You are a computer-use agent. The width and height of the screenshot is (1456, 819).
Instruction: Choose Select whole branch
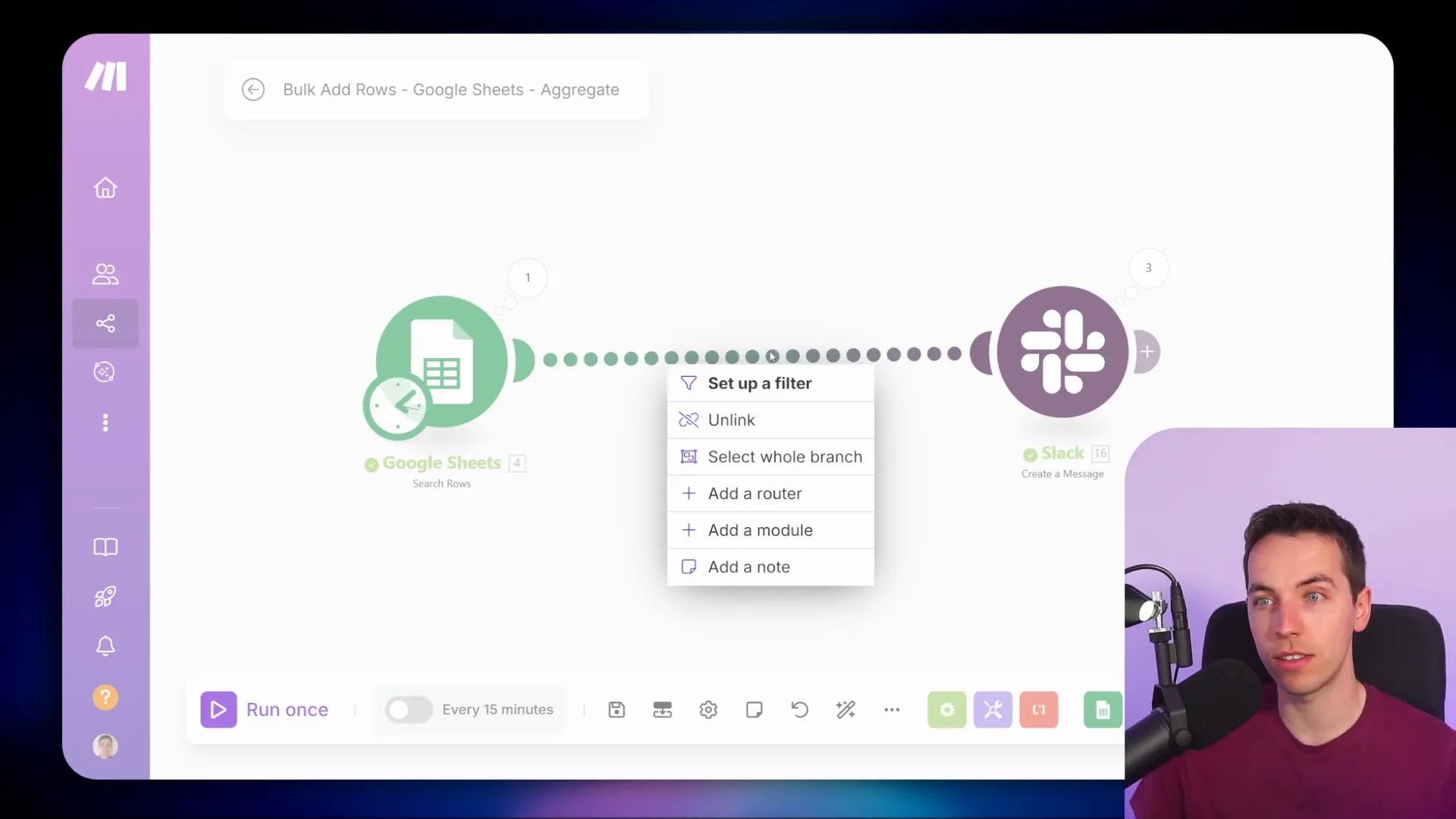pyautogui.click(x=770, y=457)
